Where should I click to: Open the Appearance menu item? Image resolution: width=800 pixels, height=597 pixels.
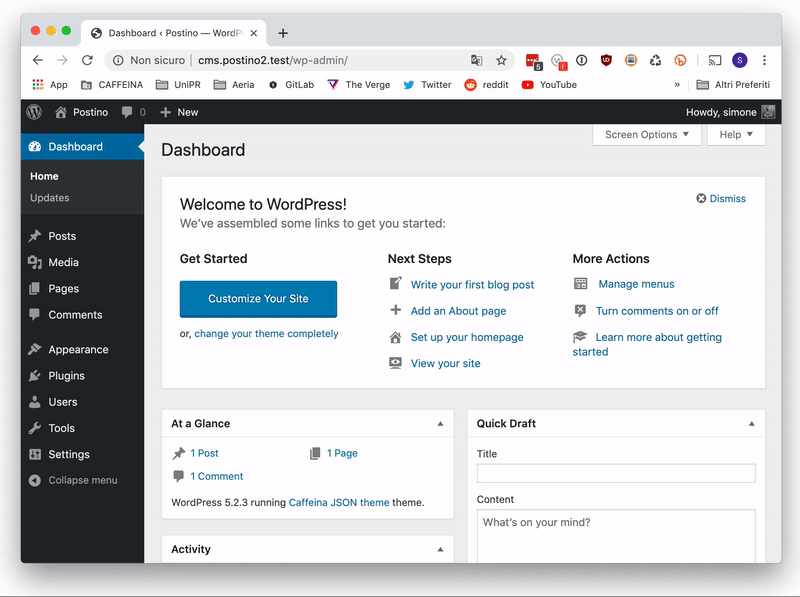[x=82, y=349]
